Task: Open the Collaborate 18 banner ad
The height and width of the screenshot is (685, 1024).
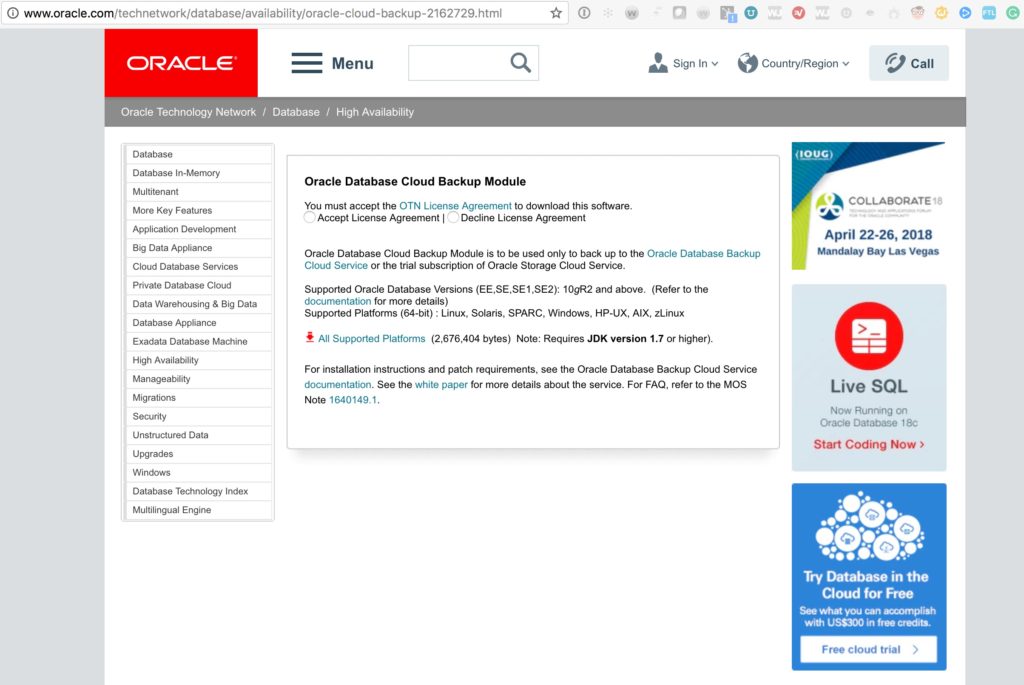Action: (868, 205)
